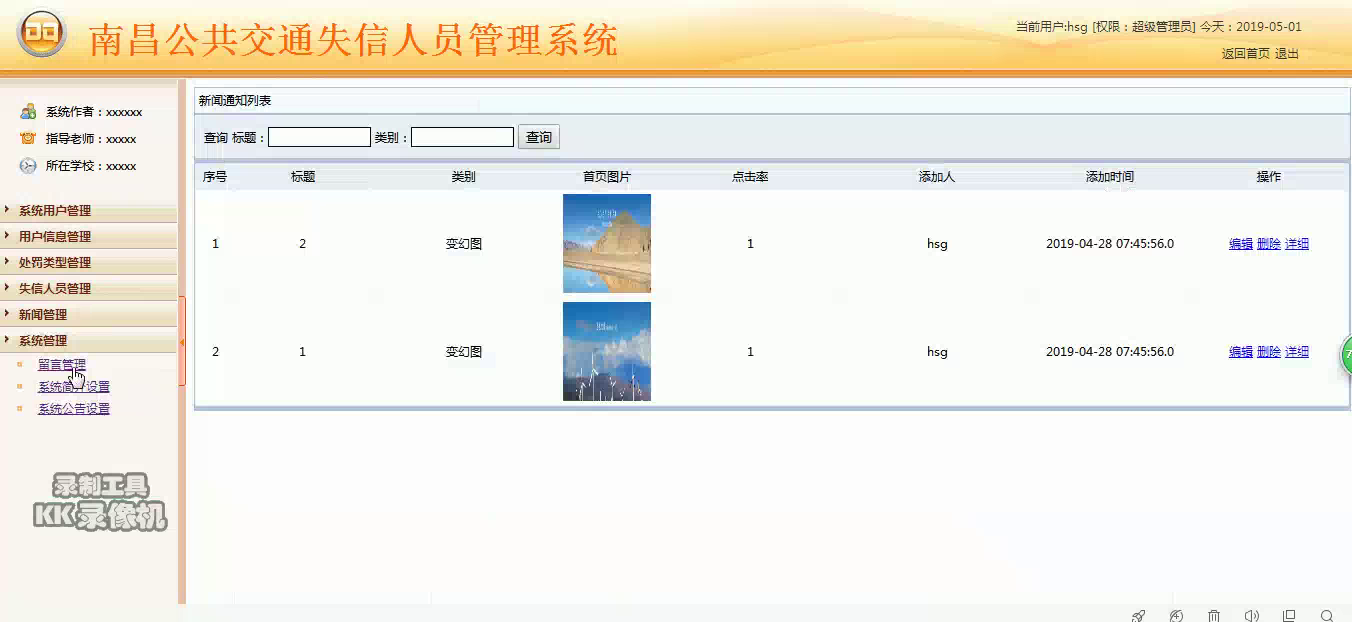
Task: Click 编辑 for the news row titled 1
Action: coord(1241,352)
